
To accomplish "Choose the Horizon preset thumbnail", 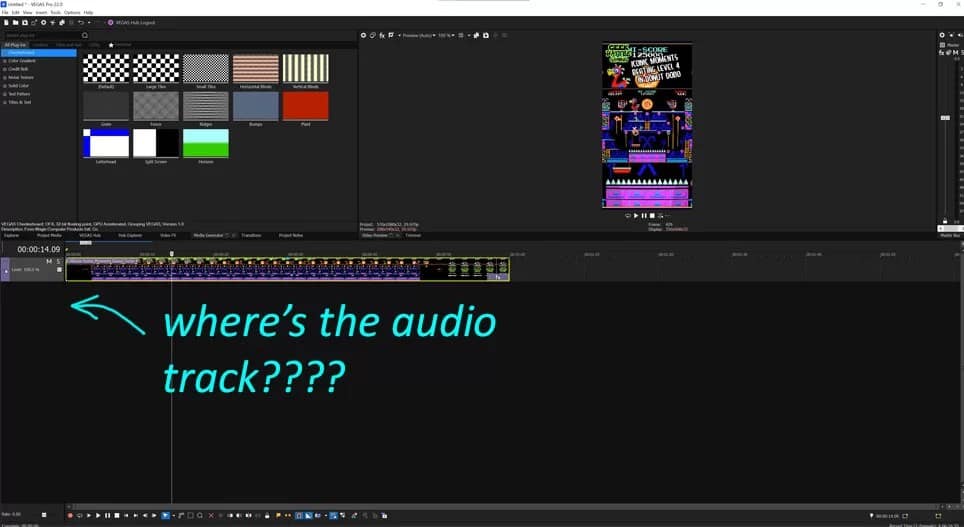I will [206, 143].
